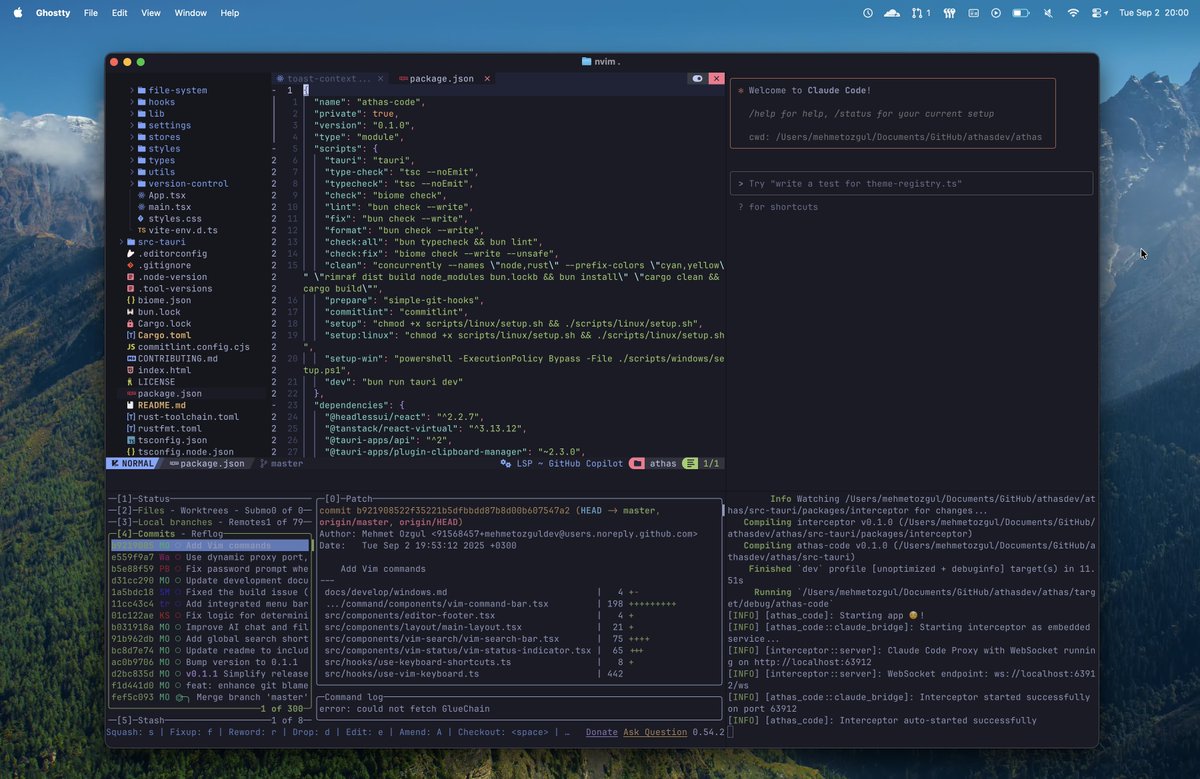Screen dimensions: 1200x779
Task: Click the CONTRIBUTING.md markdown icon
Action: pos(131,359)
